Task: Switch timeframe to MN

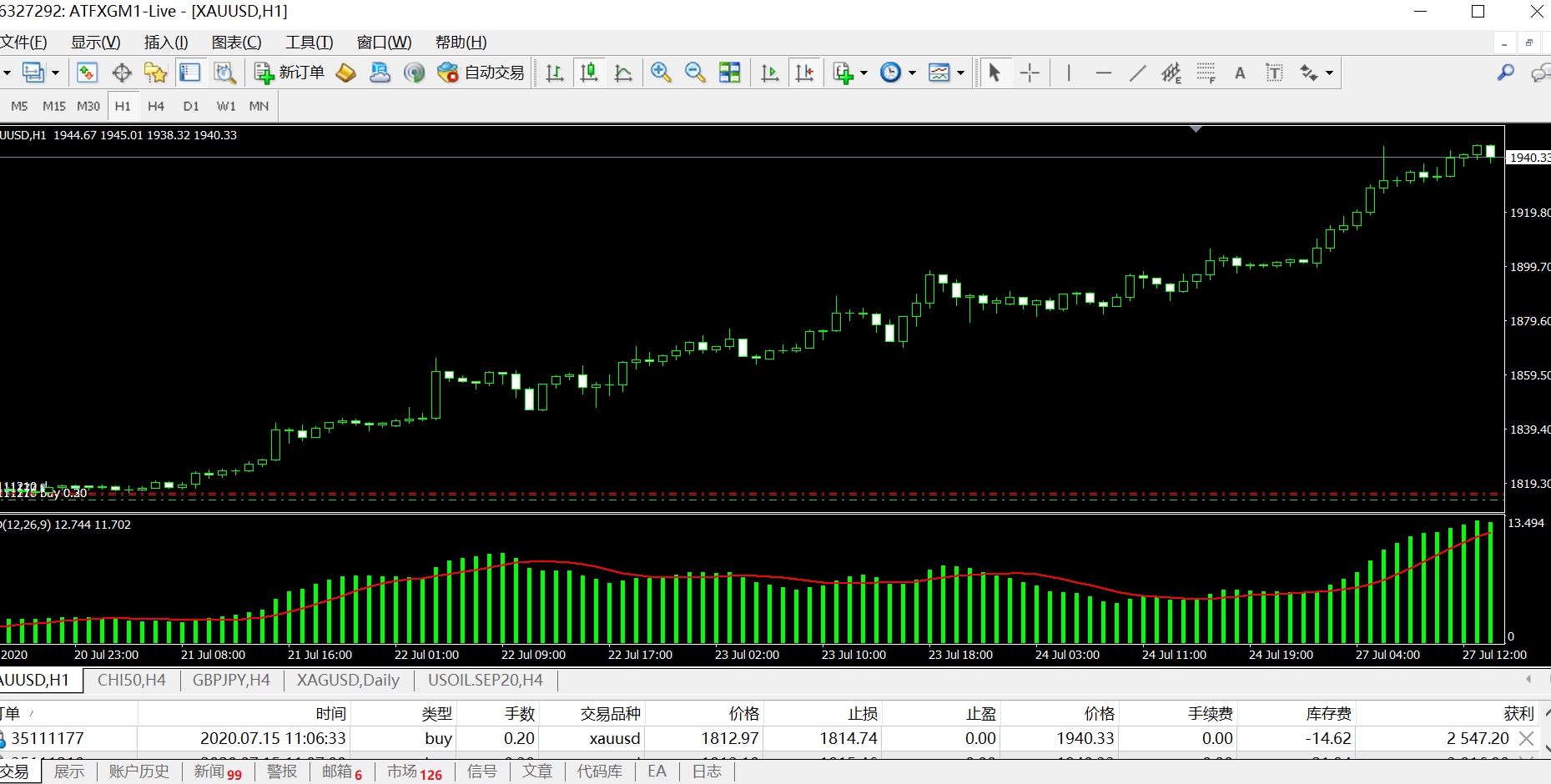Action: pos(259,106)
